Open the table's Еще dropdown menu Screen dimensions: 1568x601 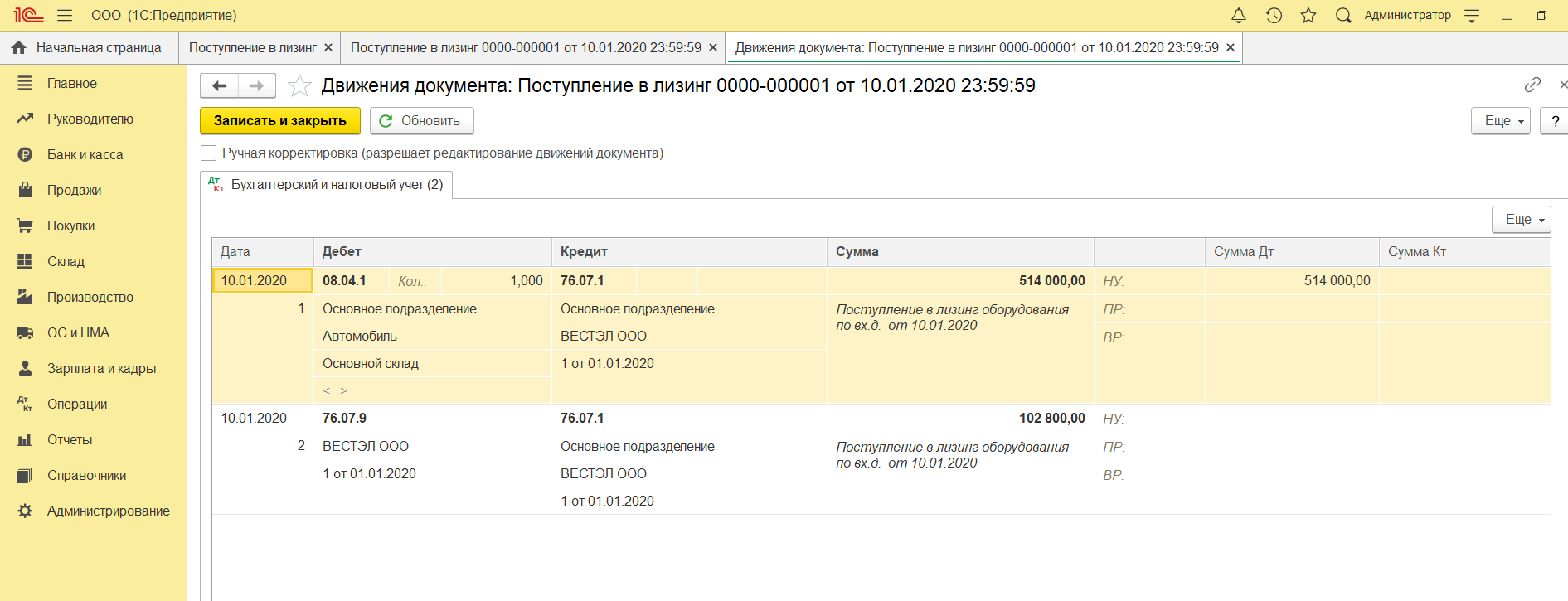[x=1521, y=220]
